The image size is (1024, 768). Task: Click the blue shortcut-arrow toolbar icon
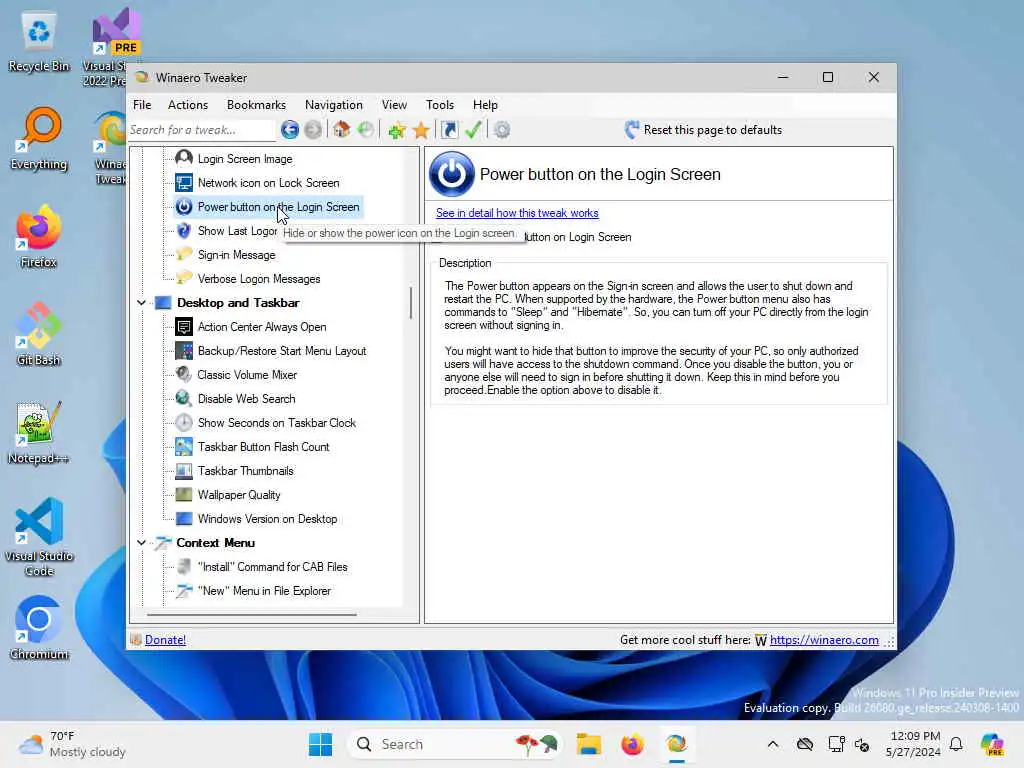[x=449, y=130]
